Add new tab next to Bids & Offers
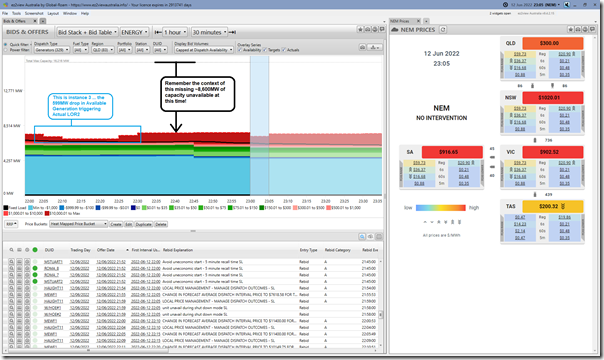604x360 pixels. pos(43,21)
